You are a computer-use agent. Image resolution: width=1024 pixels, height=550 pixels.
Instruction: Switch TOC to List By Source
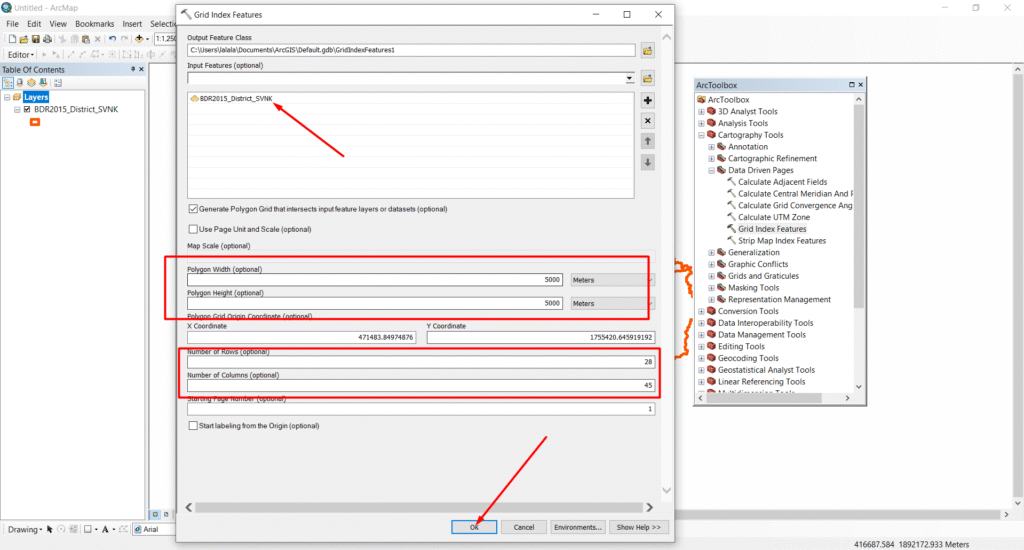point(20,83)
